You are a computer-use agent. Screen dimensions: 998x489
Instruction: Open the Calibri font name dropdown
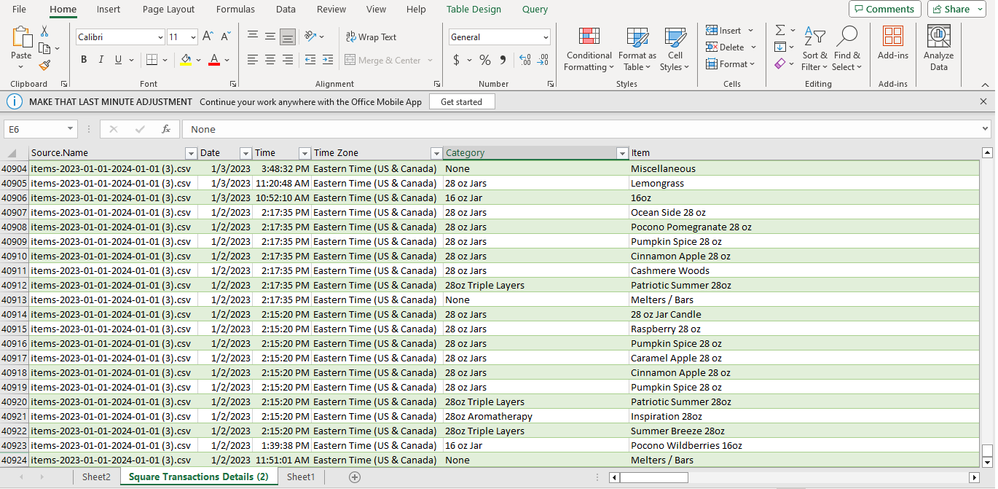159,37
